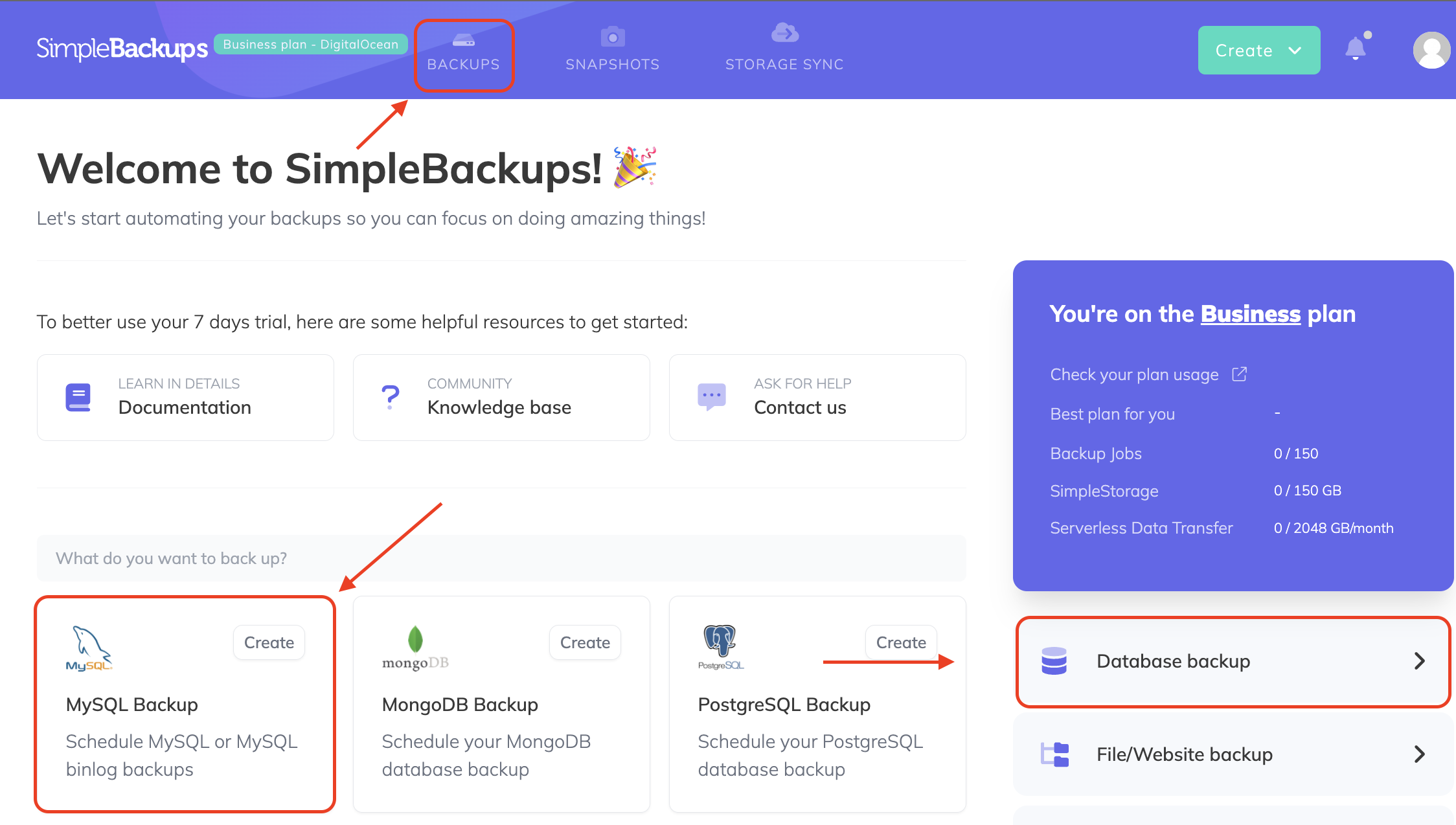Viewport: 1456px width, 825px height.
Task: Click the Knowledge base question mark icon
Action: tap(391, 397)
